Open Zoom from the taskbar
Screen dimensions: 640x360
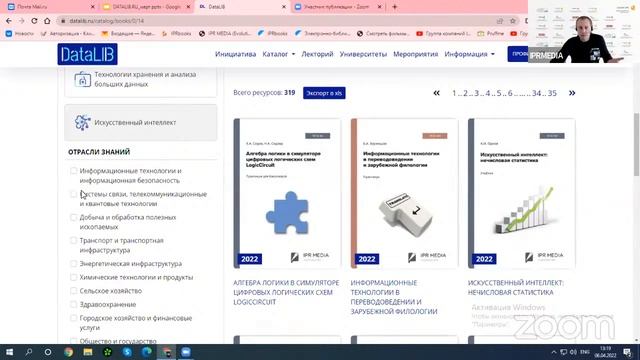(186, 352)
